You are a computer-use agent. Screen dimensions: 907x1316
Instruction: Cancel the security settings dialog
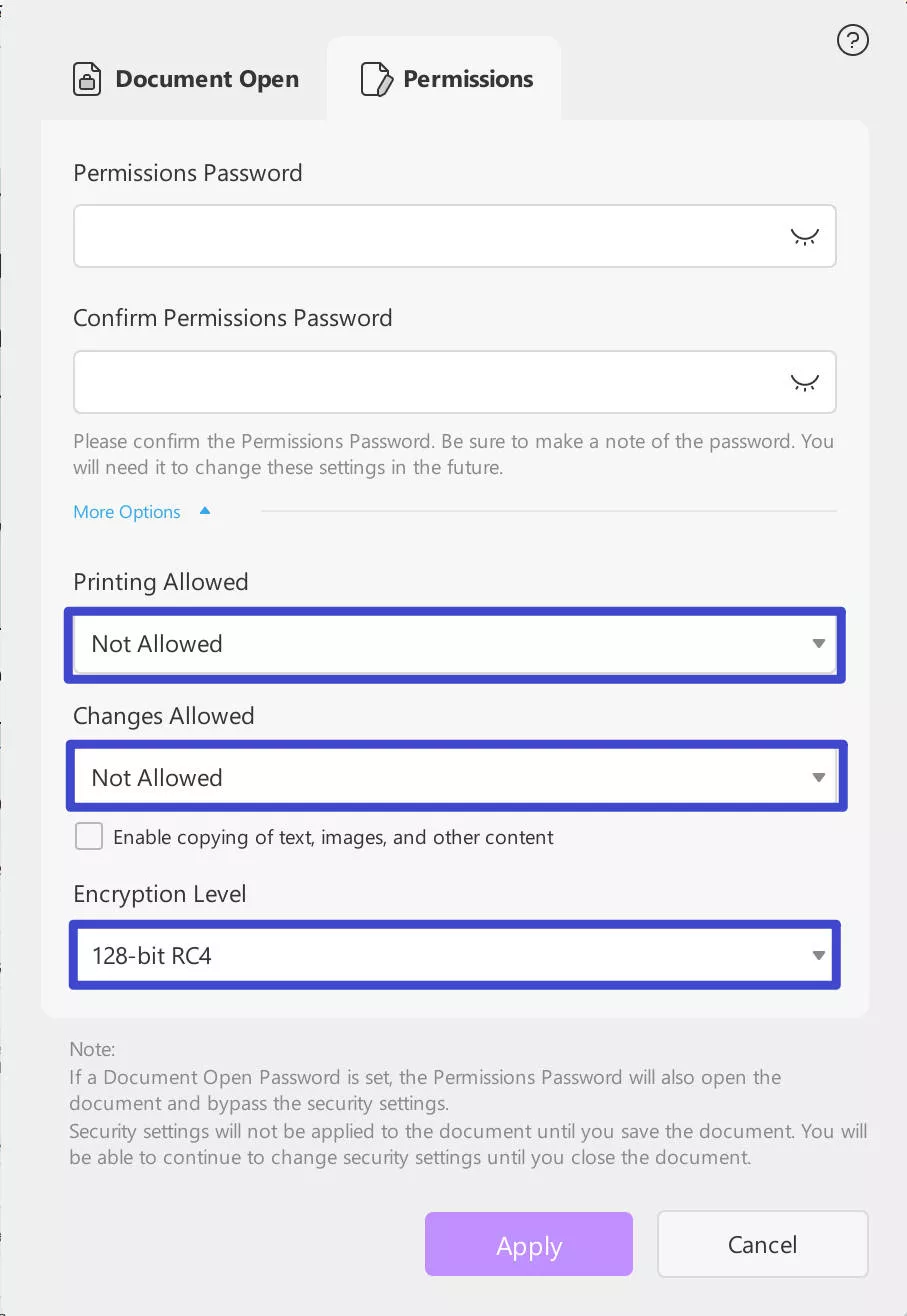pyautogui.click(x=762, y=1244)
